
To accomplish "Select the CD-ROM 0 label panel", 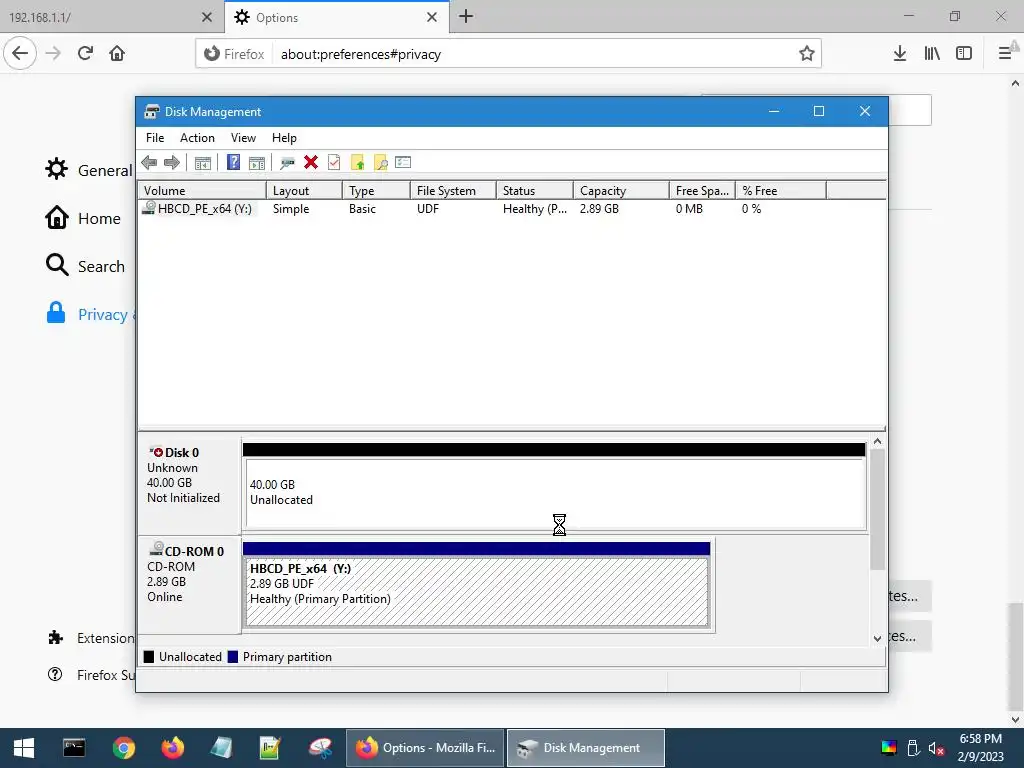I will (x=189, y=585).
